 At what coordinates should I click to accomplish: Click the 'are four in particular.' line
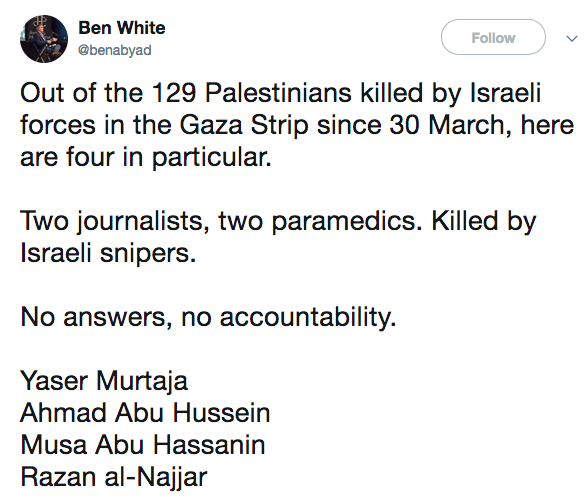[146, 157]
